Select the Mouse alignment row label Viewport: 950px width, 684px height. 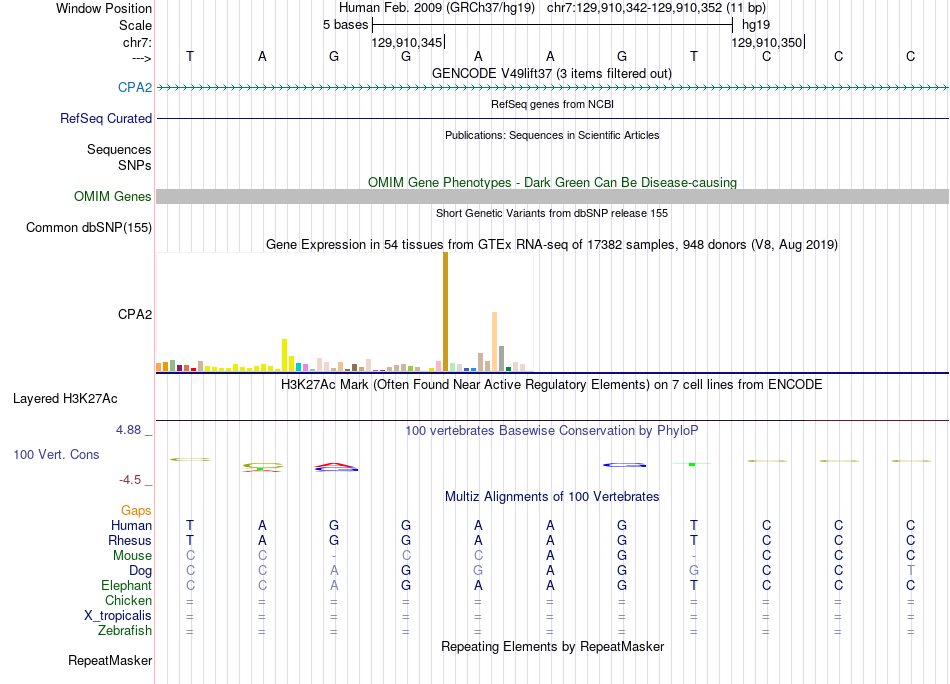point(132,556)
